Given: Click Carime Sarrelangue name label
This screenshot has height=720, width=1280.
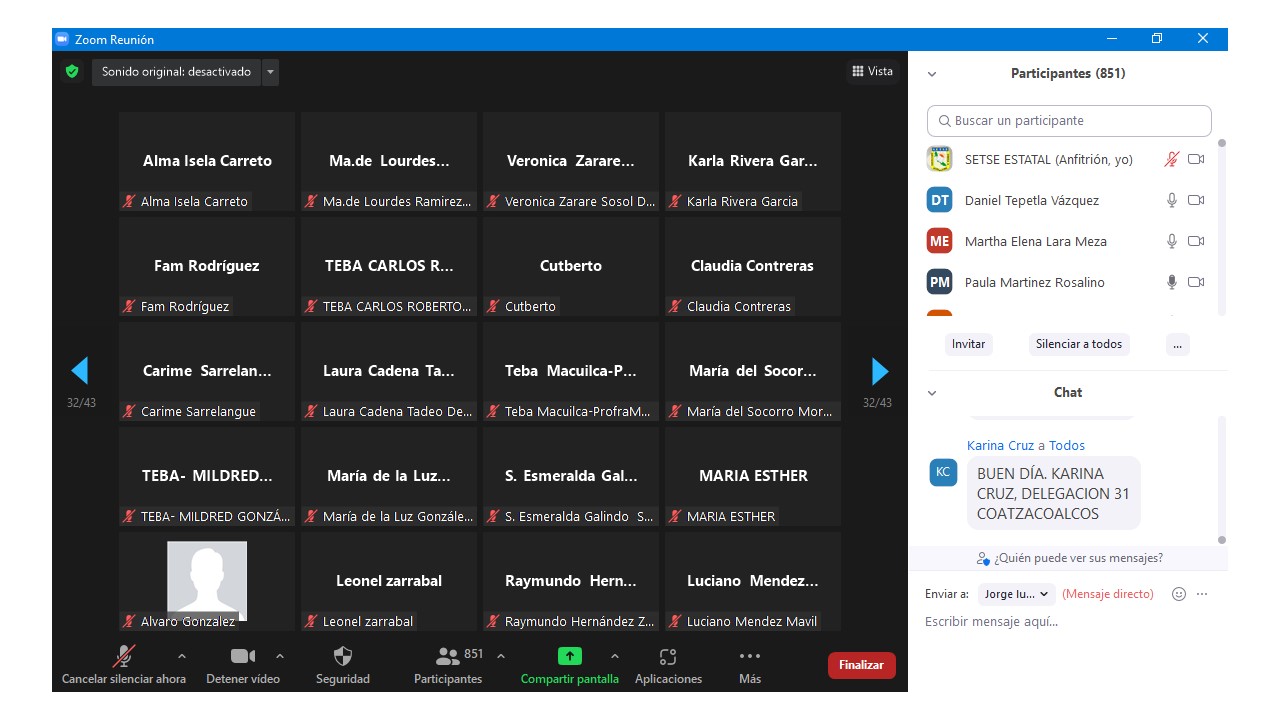Looking at the screenshot, I should coord(198,412).
